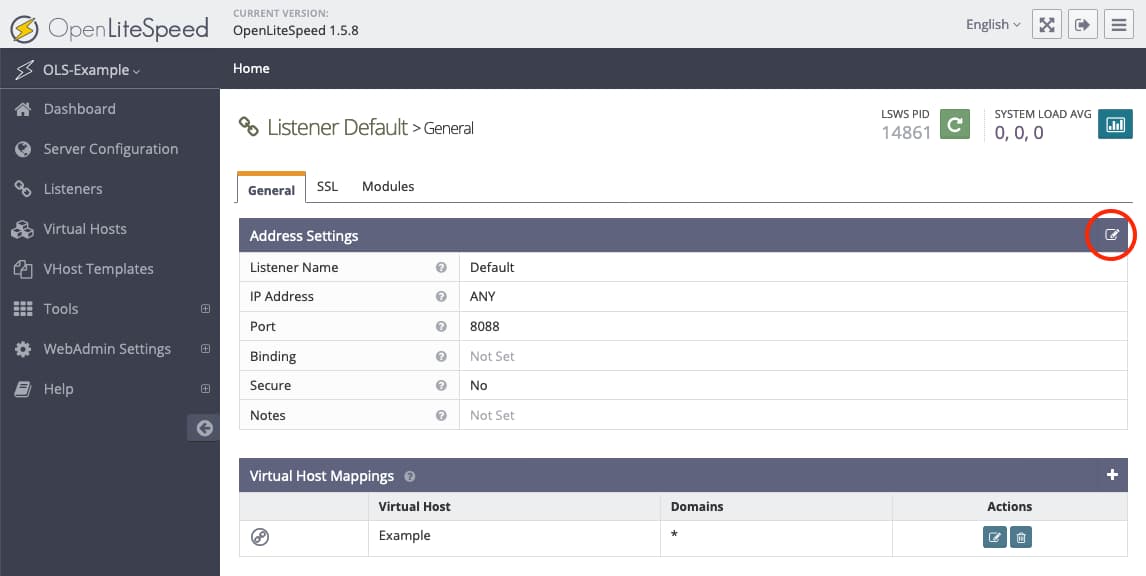The image size is (1146, 576).
Task: Show help for Port
Action: click(x=441, y=327)
